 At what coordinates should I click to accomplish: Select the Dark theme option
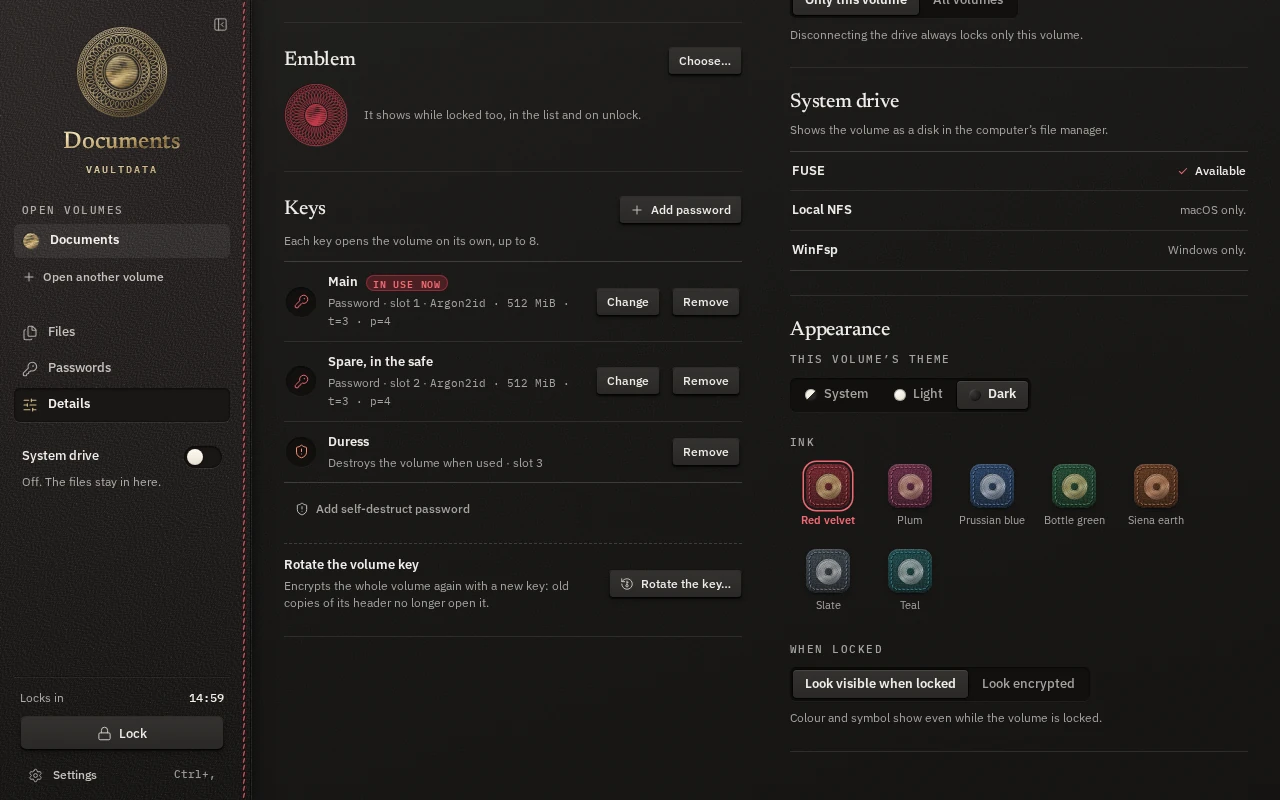(x=992, y=394)
